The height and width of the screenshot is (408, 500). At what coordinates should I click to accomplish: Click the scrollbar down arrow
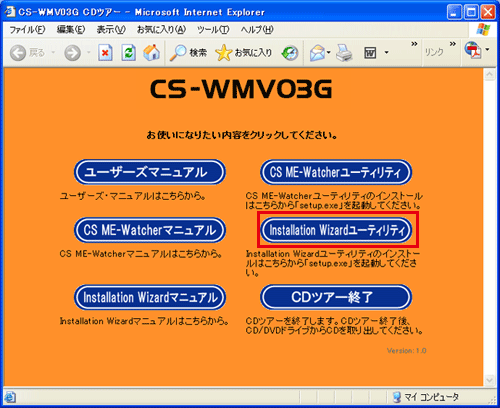[489, 380]
